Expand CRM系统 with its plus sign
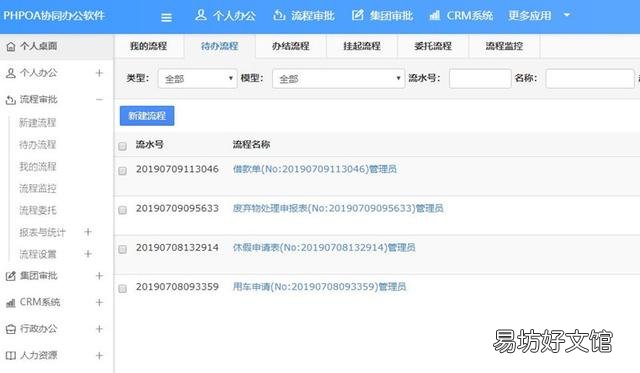 (99, 302)
